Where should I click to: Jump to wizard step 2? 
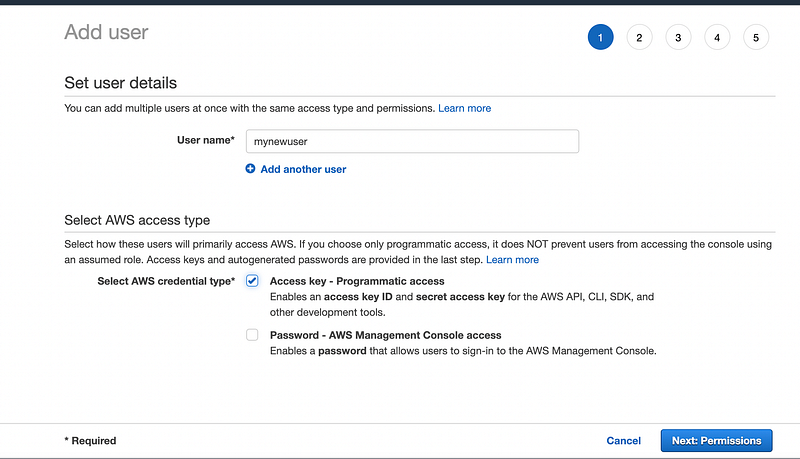[639, 37]
